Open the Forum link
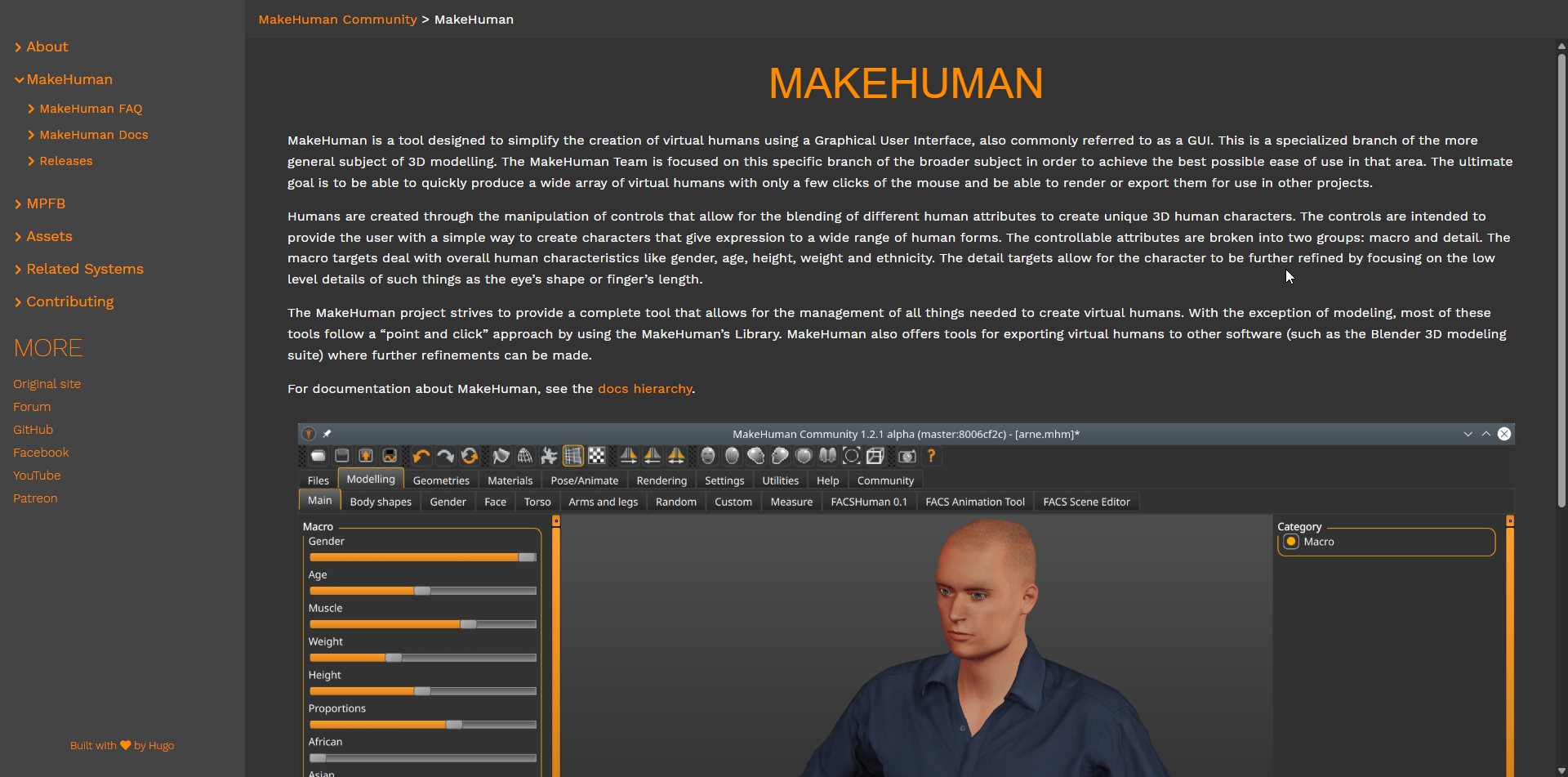Screen dimensions: 1568x777 [32, 407]
